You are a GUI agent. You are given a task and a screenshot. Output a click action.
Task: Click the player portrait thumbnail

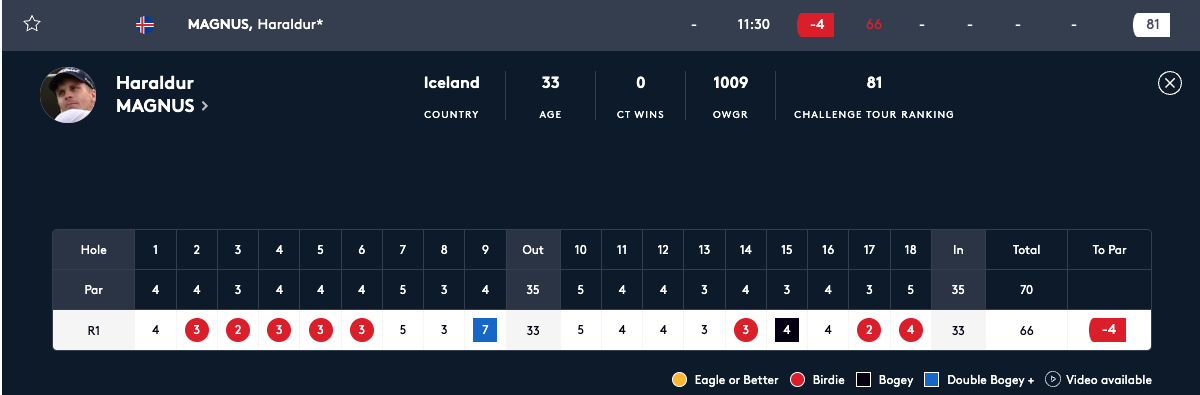pos(68,95)
